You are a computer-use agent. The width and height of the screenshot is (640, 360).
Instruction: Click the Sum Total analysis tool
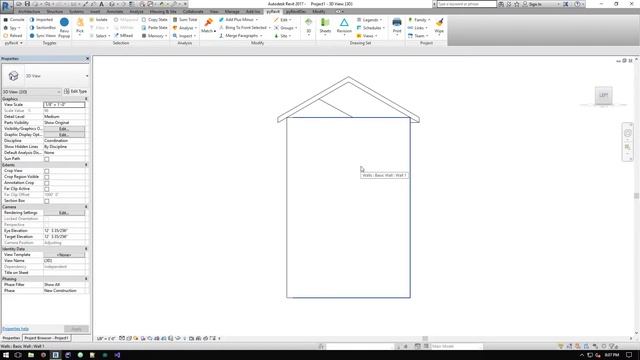coord(185,20)
